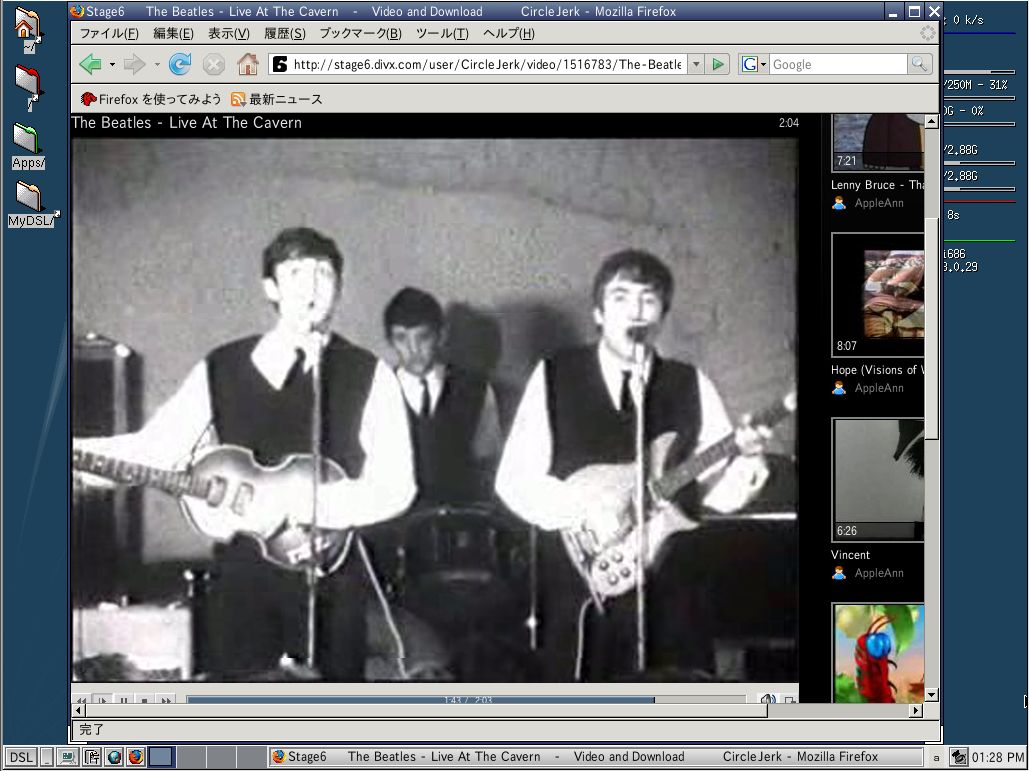
Task: Open the Apps folder on desktop
Action: (x=28, y=146)
